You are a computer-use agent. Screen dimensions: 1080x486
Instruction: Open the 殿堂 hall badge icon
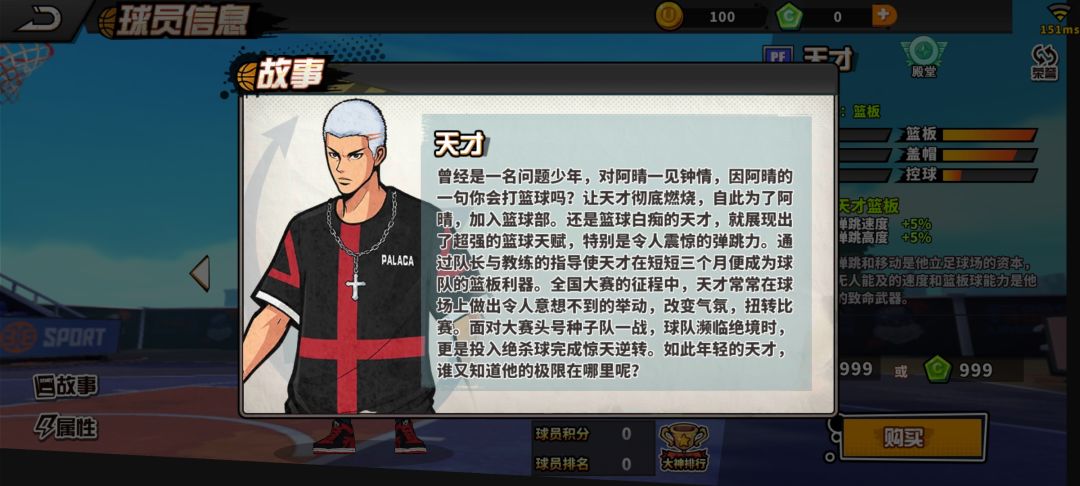[x=923, y=56]
